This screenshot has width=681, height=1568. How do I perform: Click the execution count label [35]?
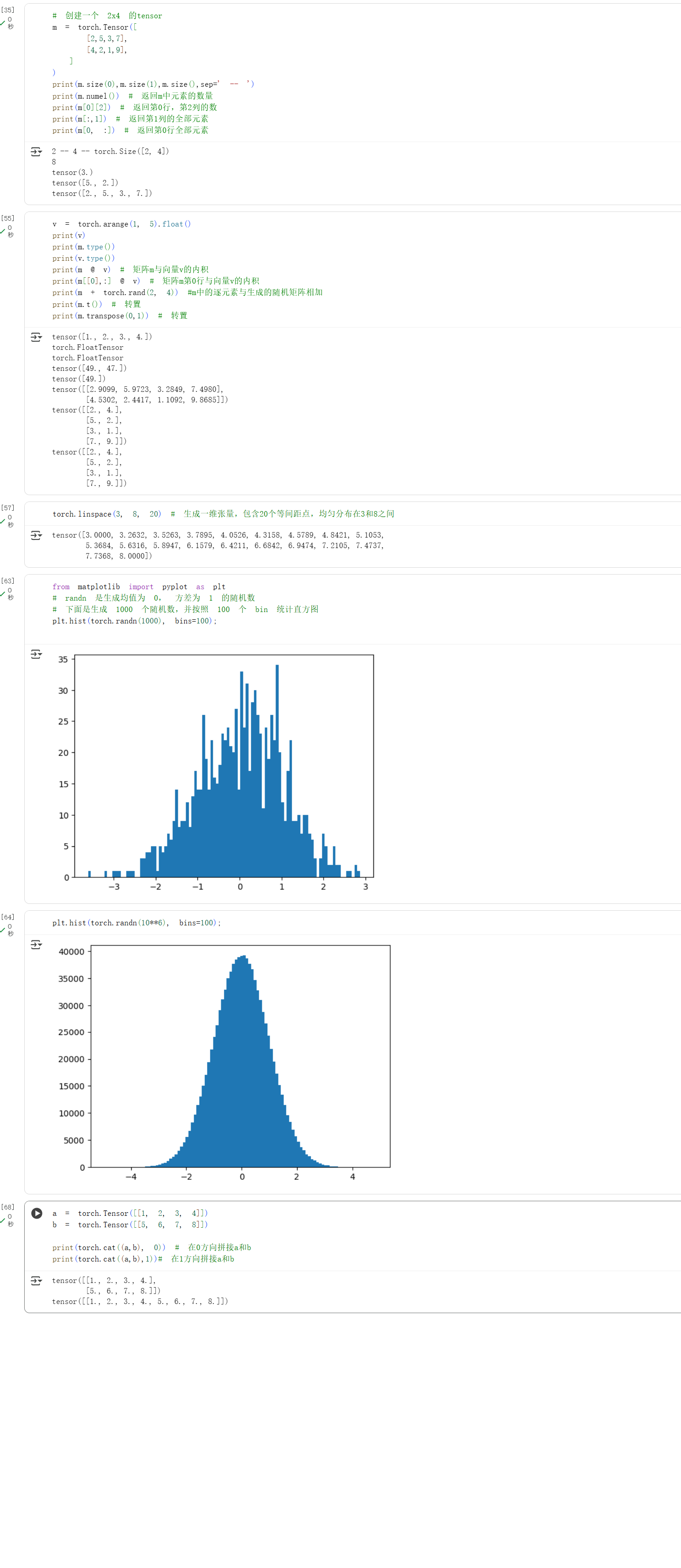pos(8,10)
